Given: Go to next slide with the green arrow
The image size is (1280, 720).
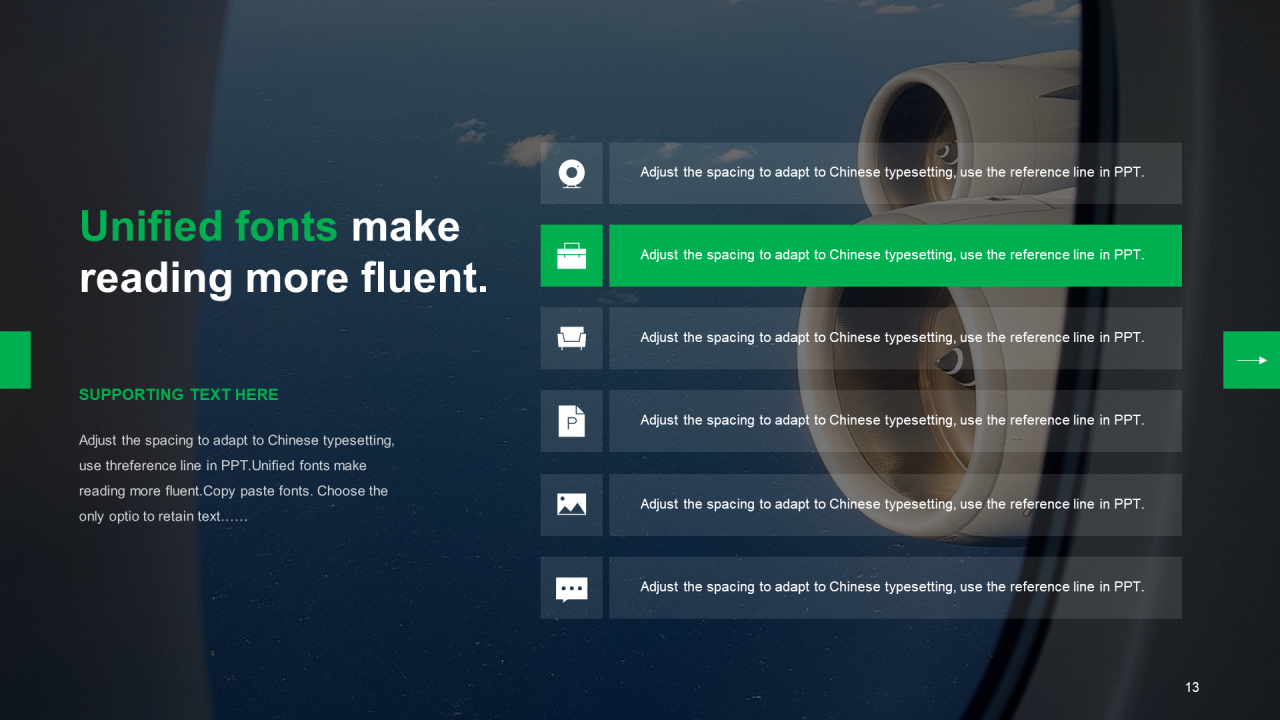Looking at the screenshot, I should pyautogui.click(x=1251, y=360).
